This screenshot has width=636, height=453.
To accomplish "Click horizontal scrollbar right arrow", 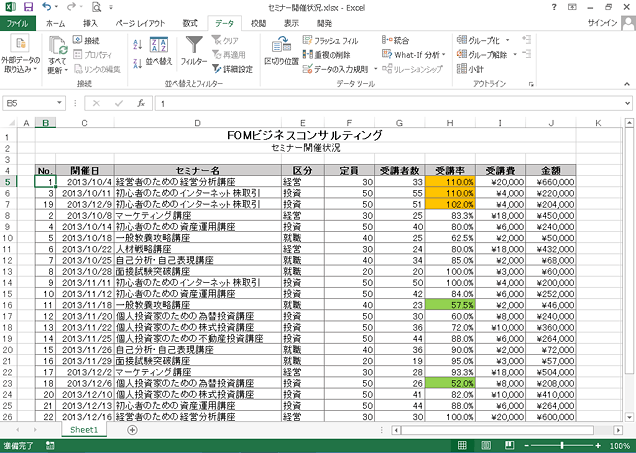I will [618, 430].
